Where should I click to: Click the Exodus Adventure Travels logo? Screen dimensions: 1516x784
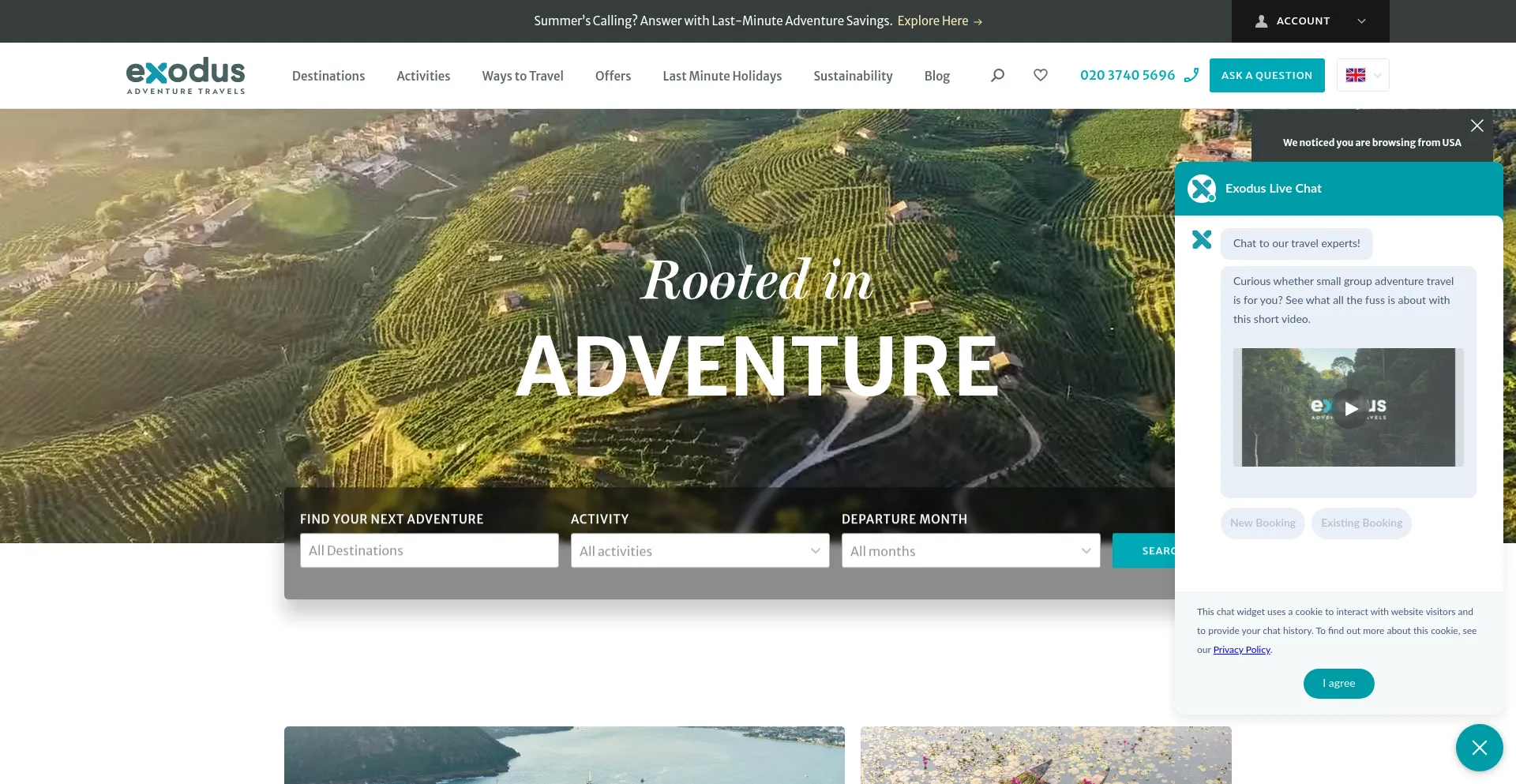coord(186,75)
